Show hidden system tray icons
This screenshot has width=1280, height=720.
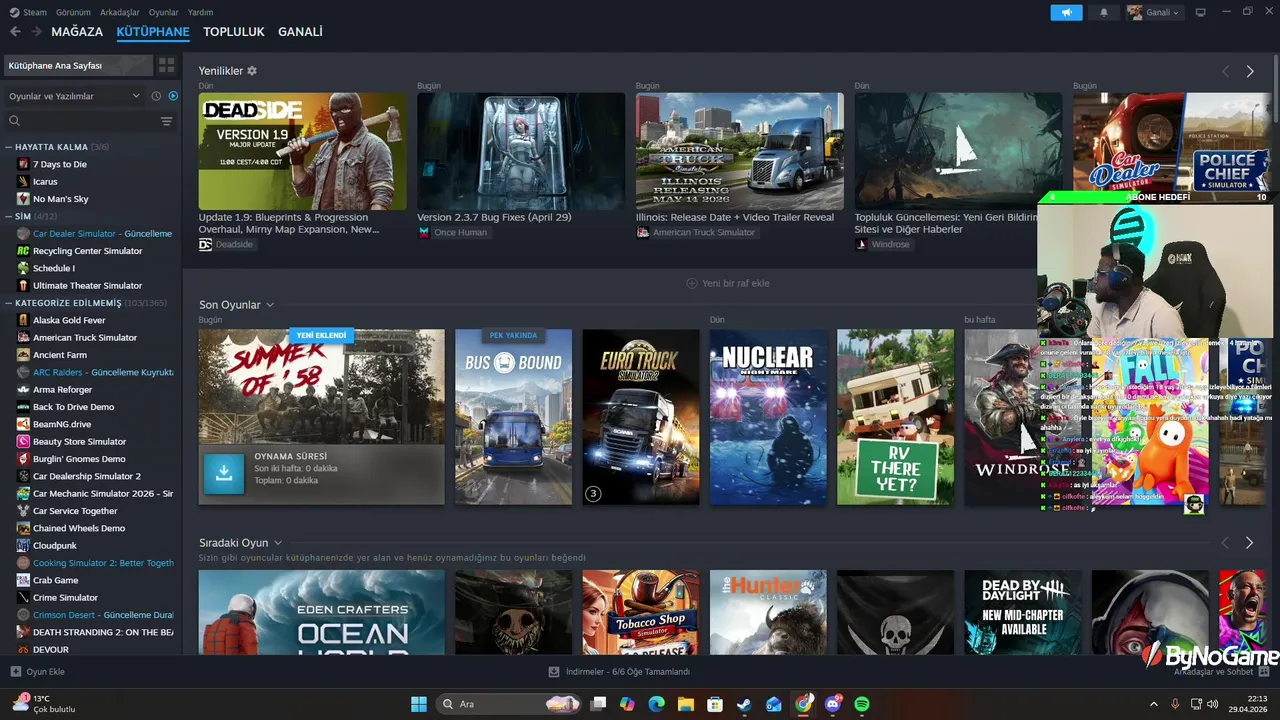click(1153, 704)
